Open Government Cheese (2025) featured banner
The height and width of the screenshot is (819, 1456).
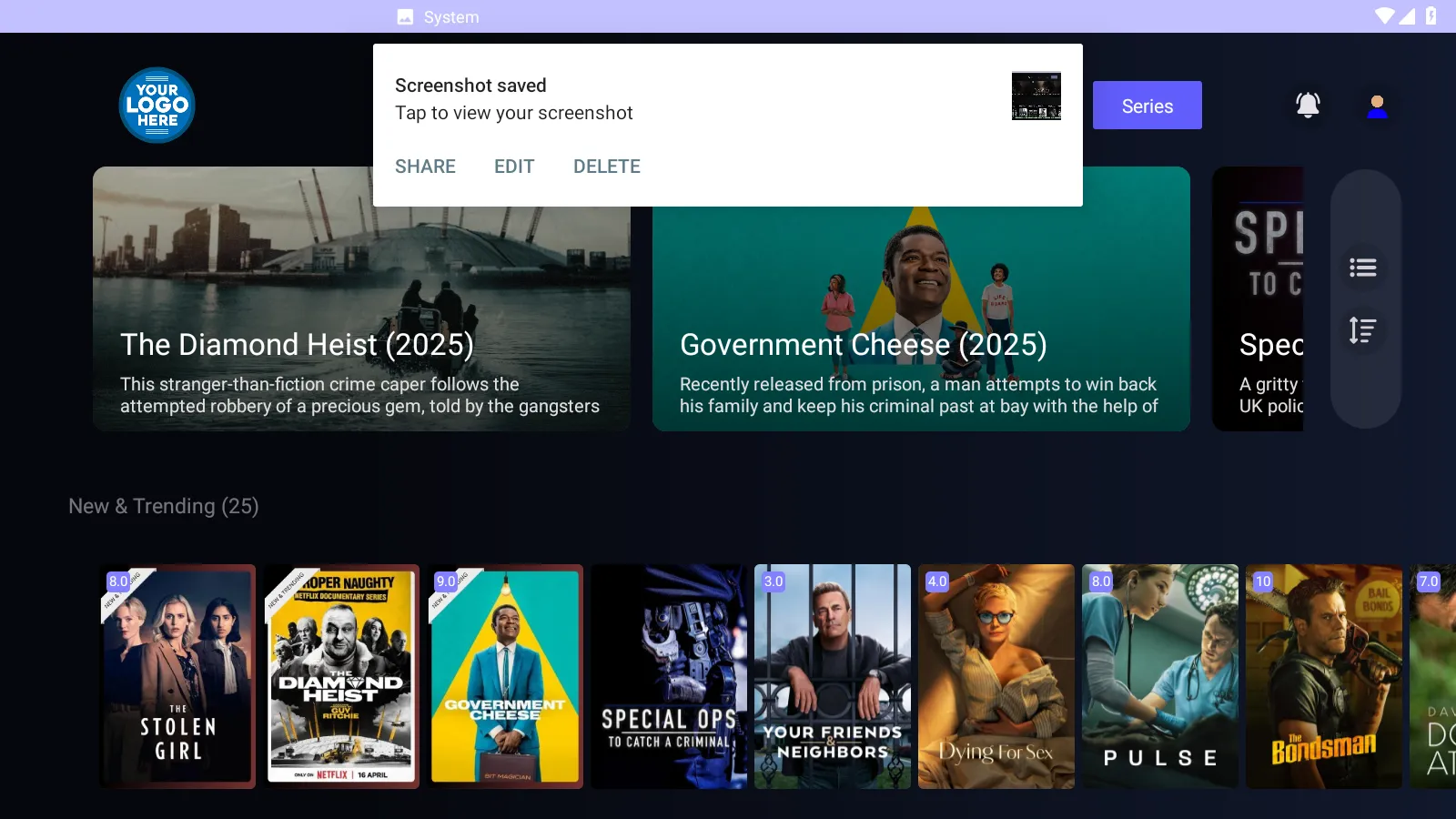point(921,298)
